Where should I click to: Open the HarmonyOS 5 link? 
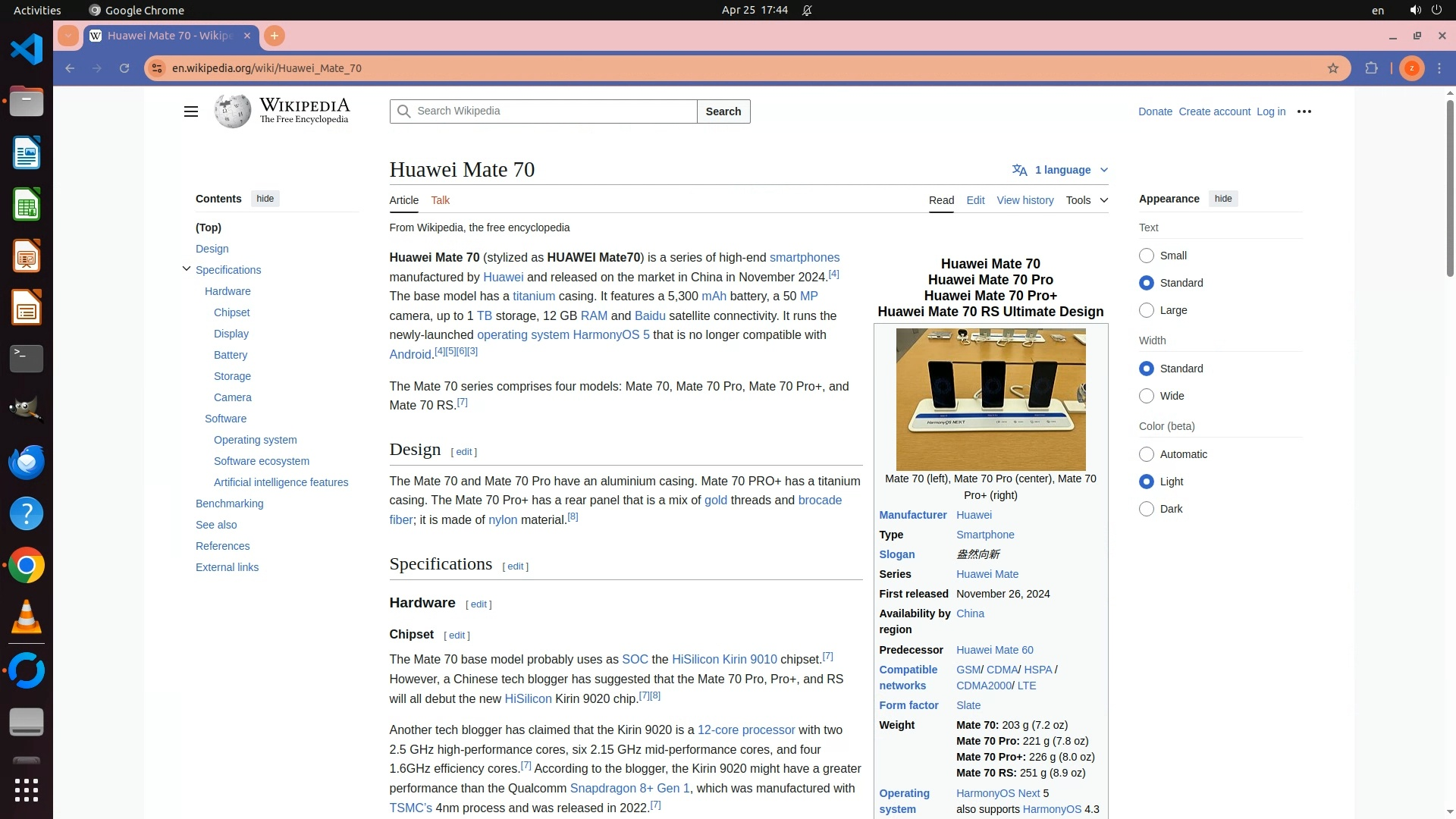(610, 334)
